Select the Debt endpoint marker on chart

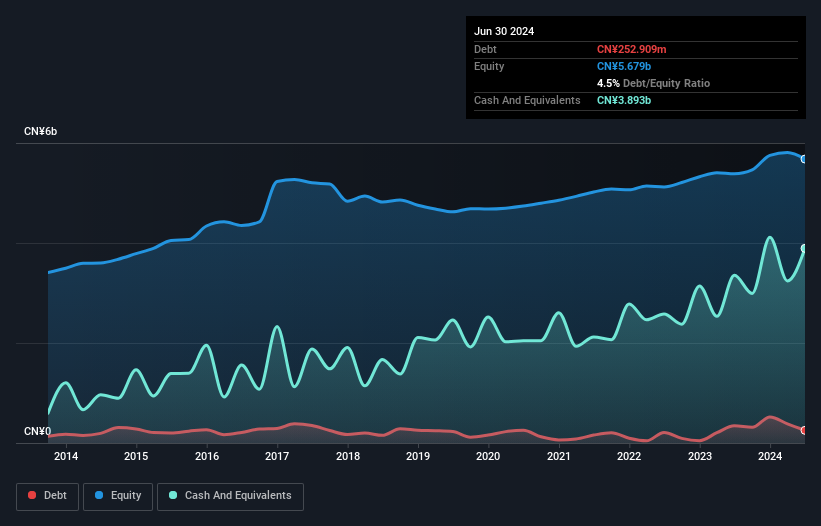pos(804,430)
